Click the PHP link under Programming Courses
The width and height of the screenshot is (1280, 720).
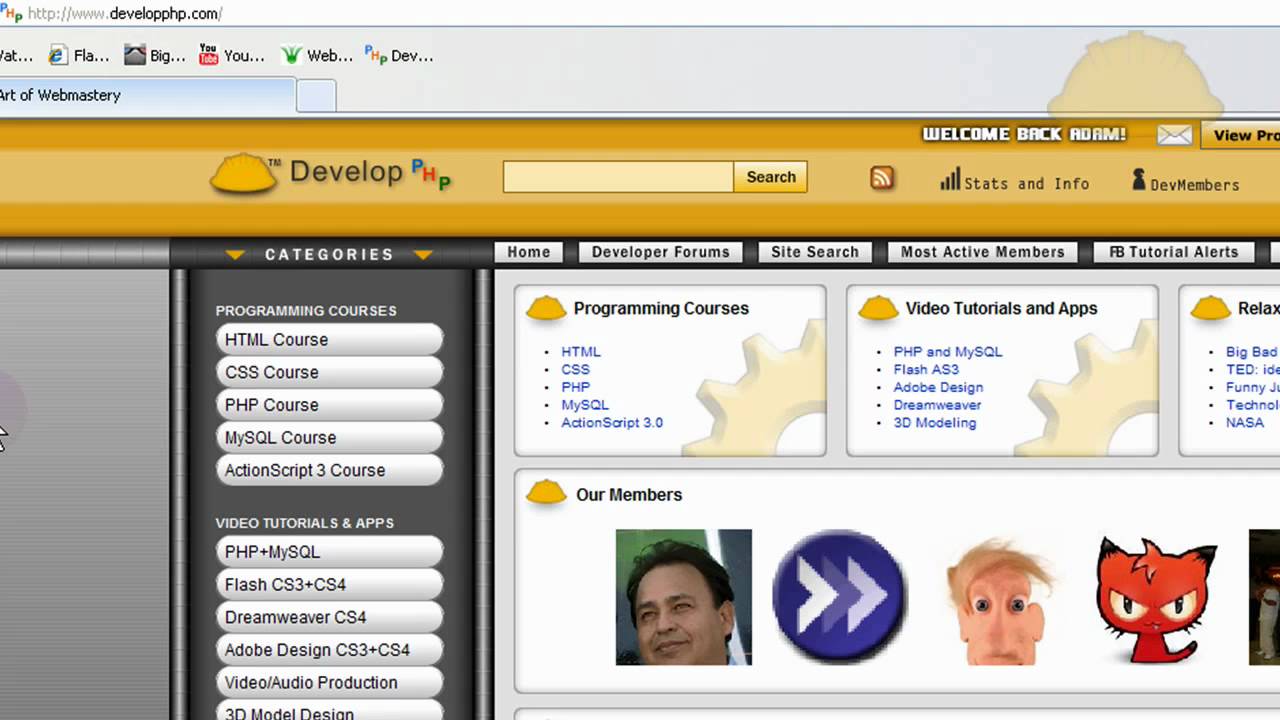[x=575, y=387]
